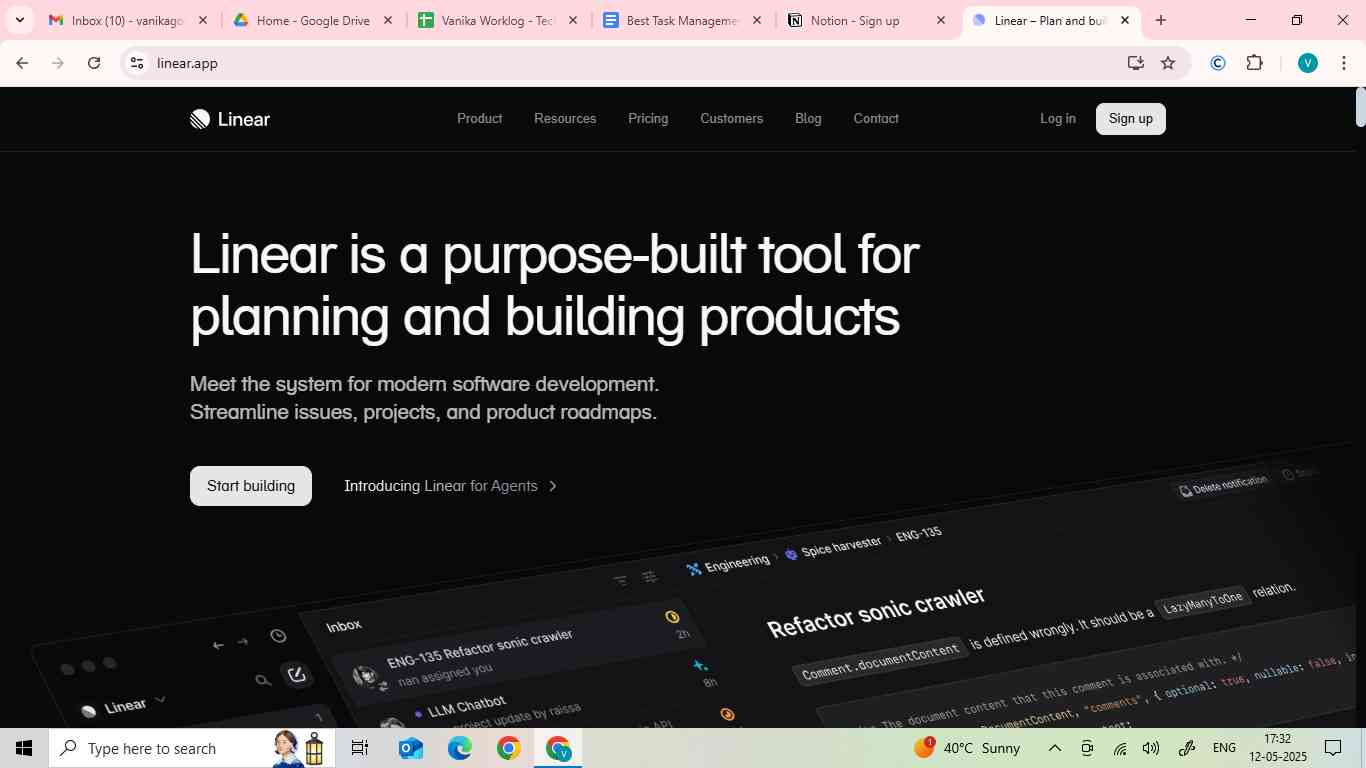The image size is (1366, 768).
Task: Bookmark this page with the star icon
Action: click(1168, 63)
